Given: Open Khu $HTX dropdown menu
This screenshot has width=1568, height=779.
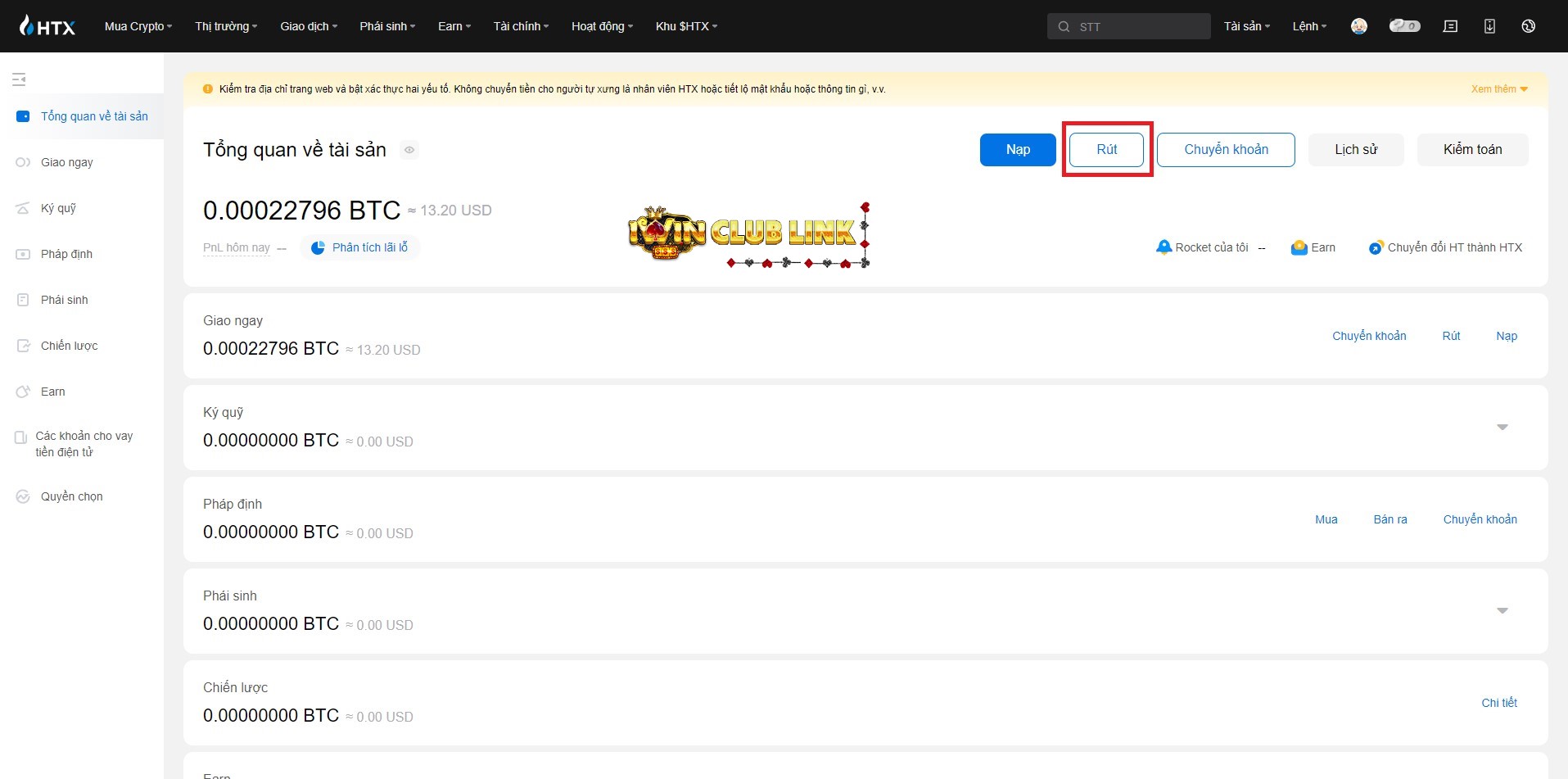Looking at the screenshot, I should [x=686, y=26].
